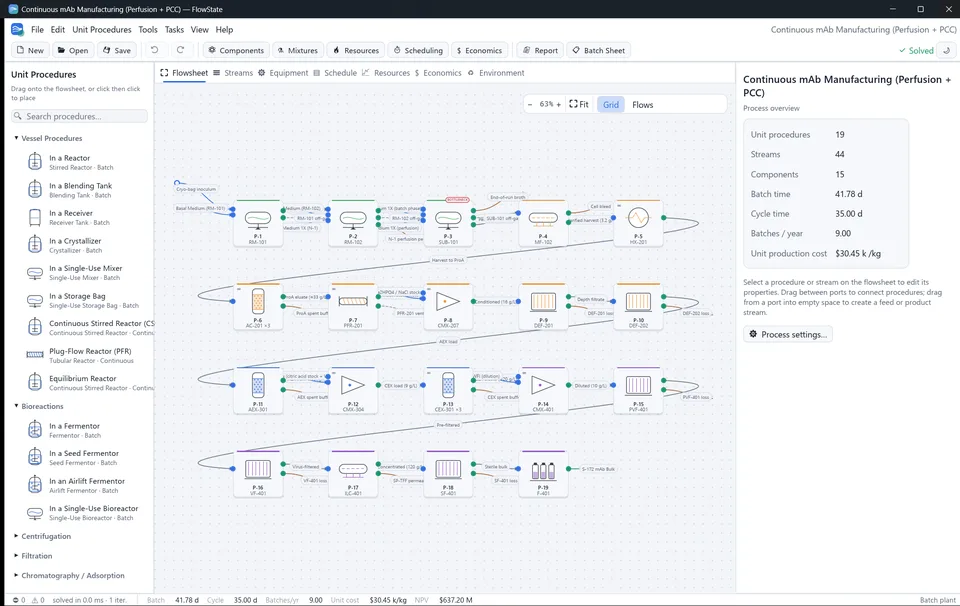Switch to the Equipment tab
This screenshot has height=606, width=960.
(283, 73)
